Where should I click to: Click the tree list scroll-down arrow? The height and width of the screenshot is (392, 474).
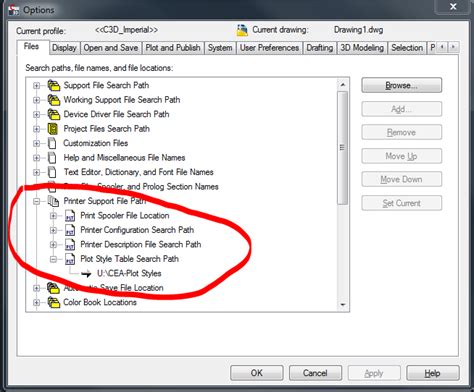coord(342,305)
